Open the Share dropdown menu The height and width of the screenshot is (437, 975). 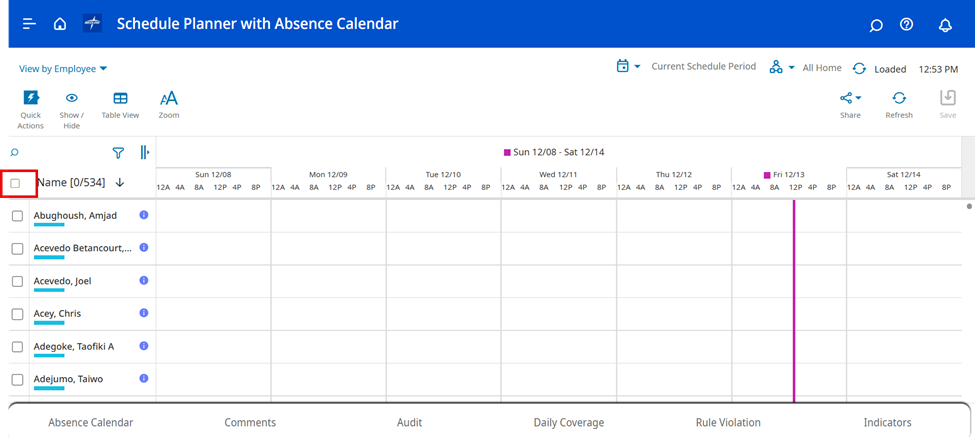pyautogui.click(x=850, y=99)
